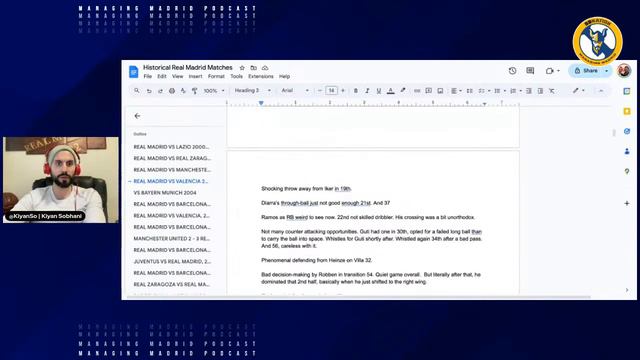The width and height of the screenshot is (640, 360).
Task: Open the File menu
Action: [x=147, y=76]
